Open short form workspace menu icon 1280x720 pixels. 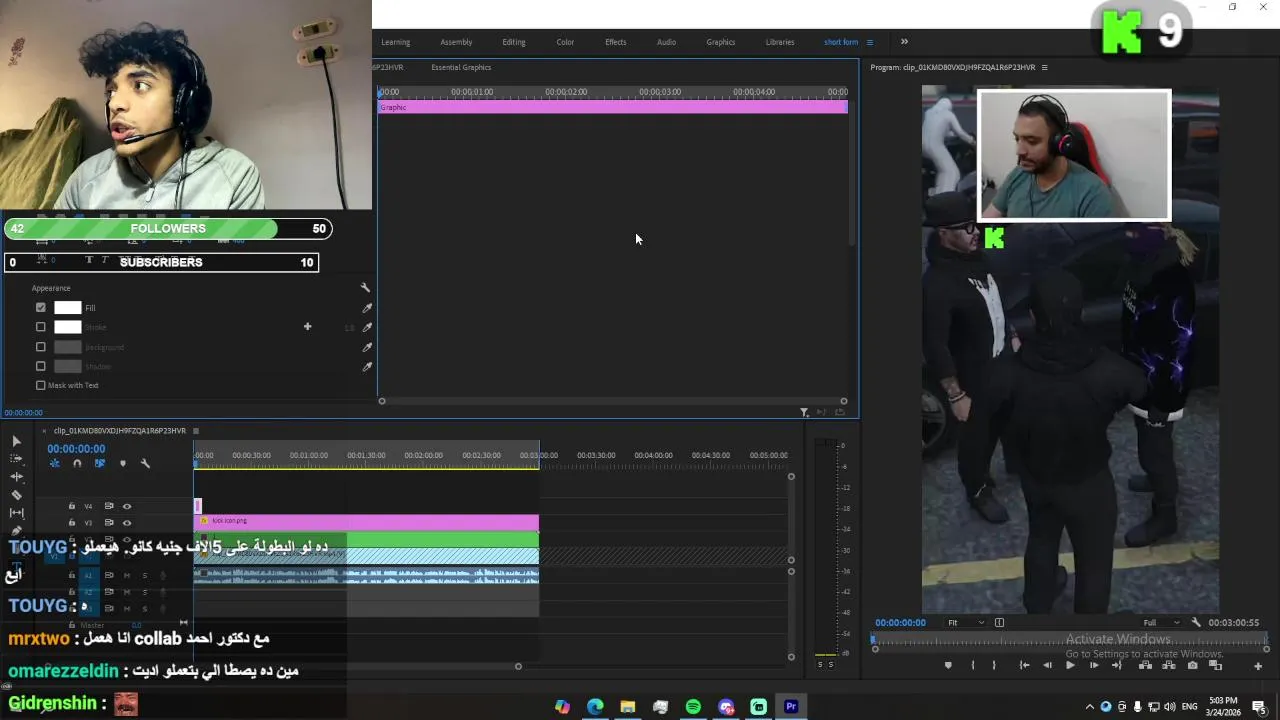point(869,42)
